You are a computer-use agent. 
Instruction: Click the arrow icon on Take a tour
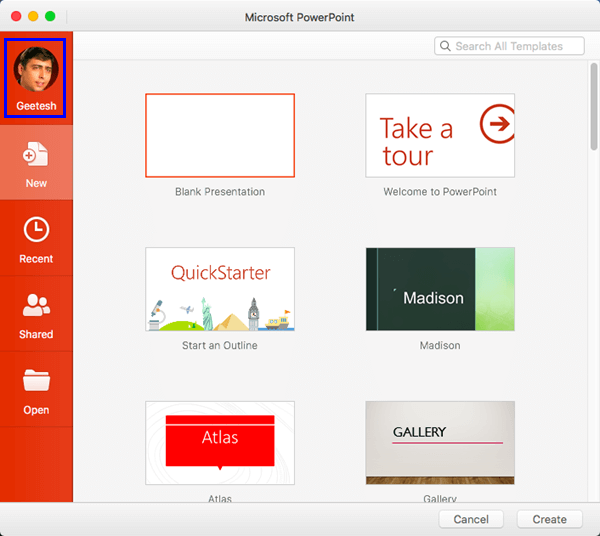[496, 124]
